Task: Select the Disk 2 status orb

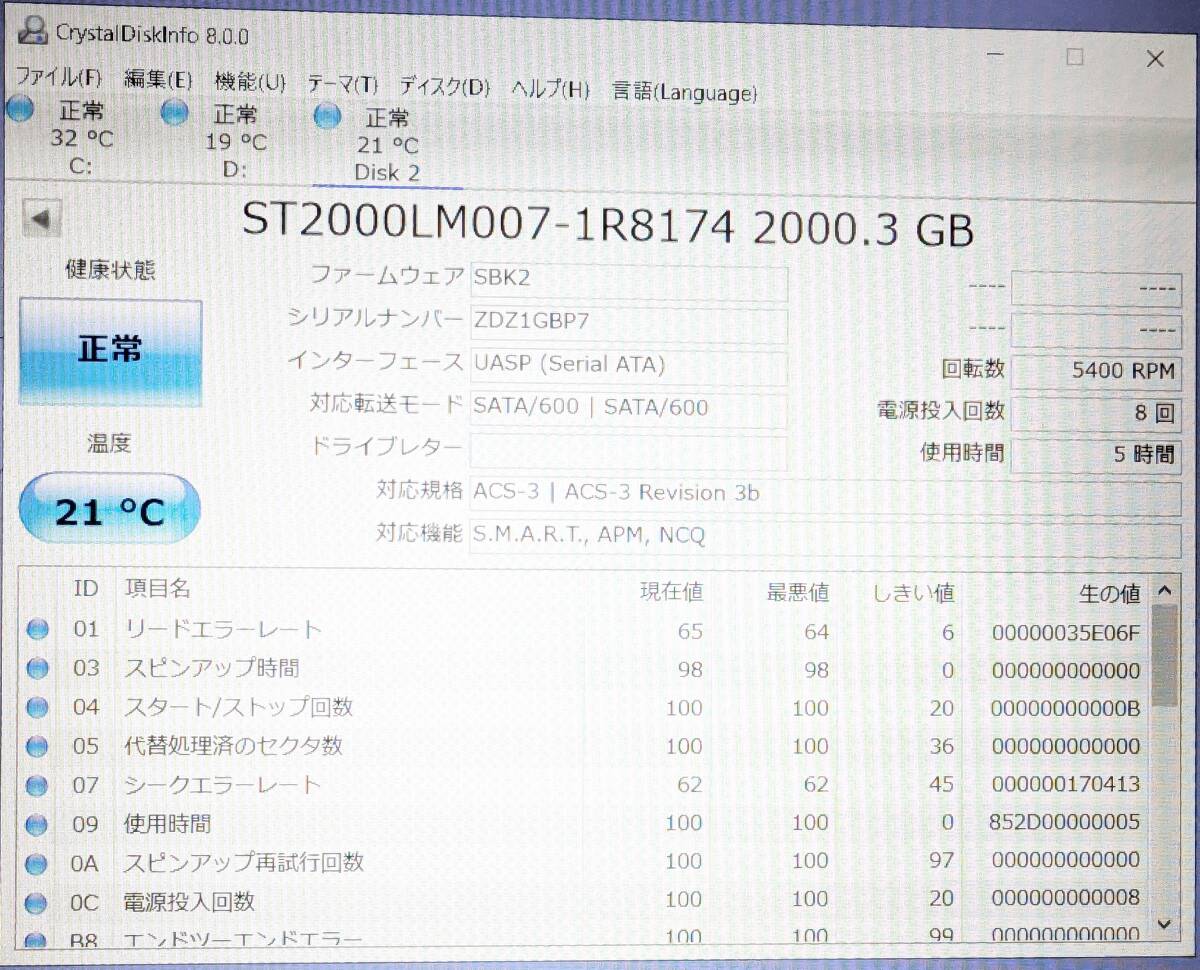Action: point(327,117)
